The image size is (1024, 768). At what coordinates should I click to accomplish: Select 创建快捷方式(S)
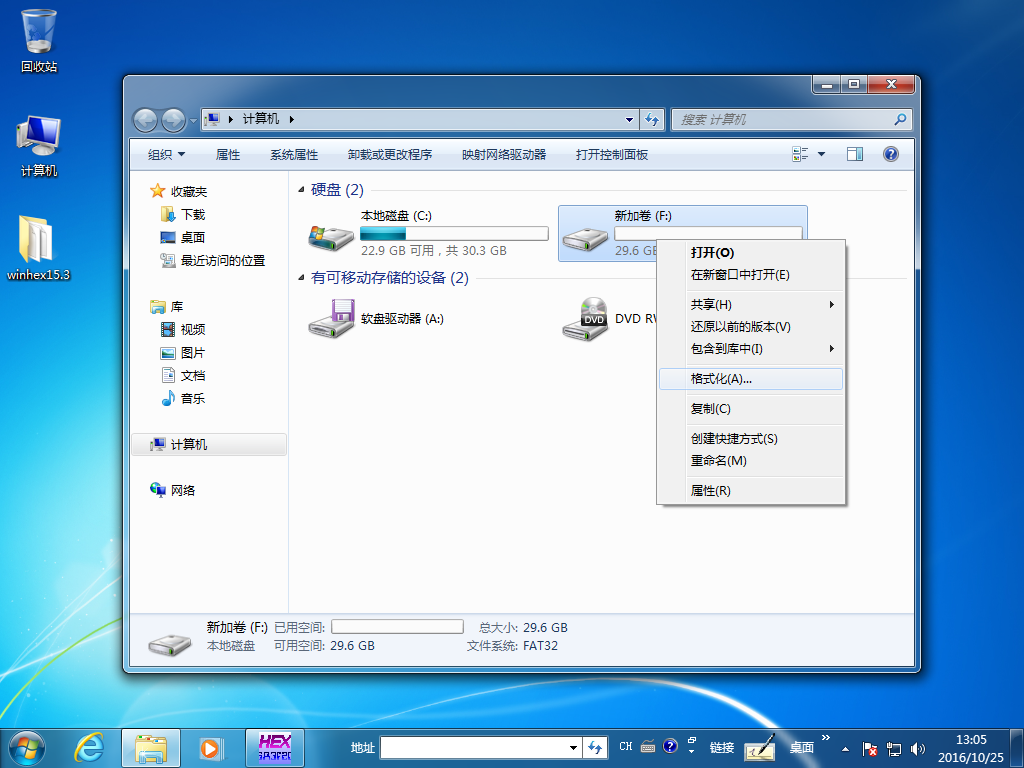point(750,439)
